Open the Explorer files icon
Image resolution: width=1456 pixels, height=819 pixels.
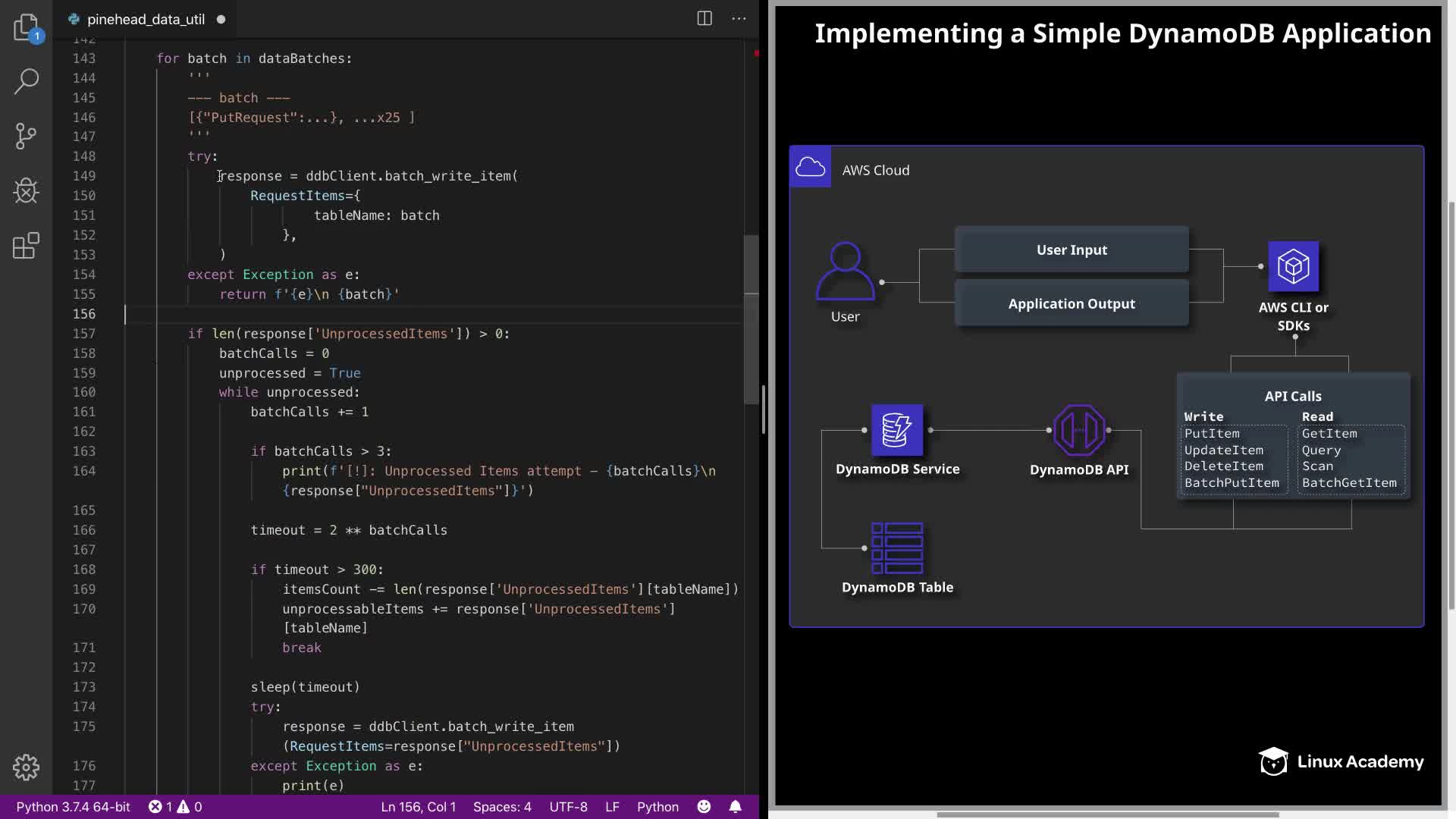tap(26, 27)
